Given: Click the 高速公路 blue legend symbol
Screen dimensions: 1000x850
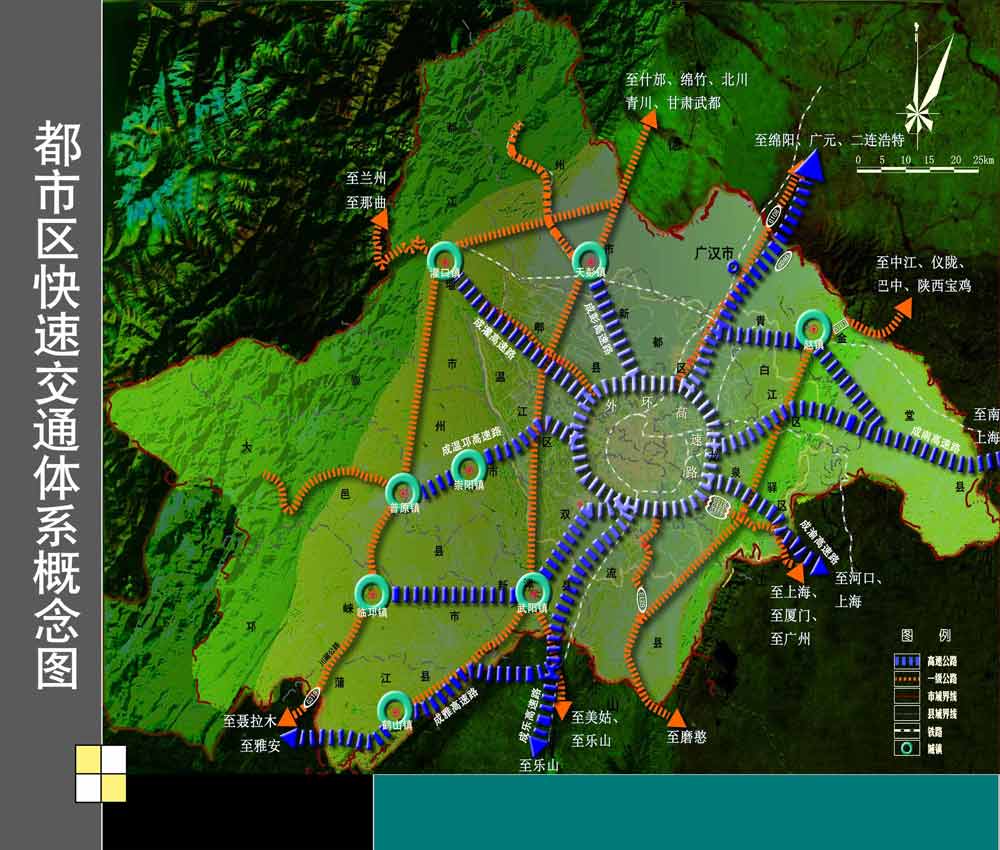Looking at the screenshot, I should pos(906,661).
